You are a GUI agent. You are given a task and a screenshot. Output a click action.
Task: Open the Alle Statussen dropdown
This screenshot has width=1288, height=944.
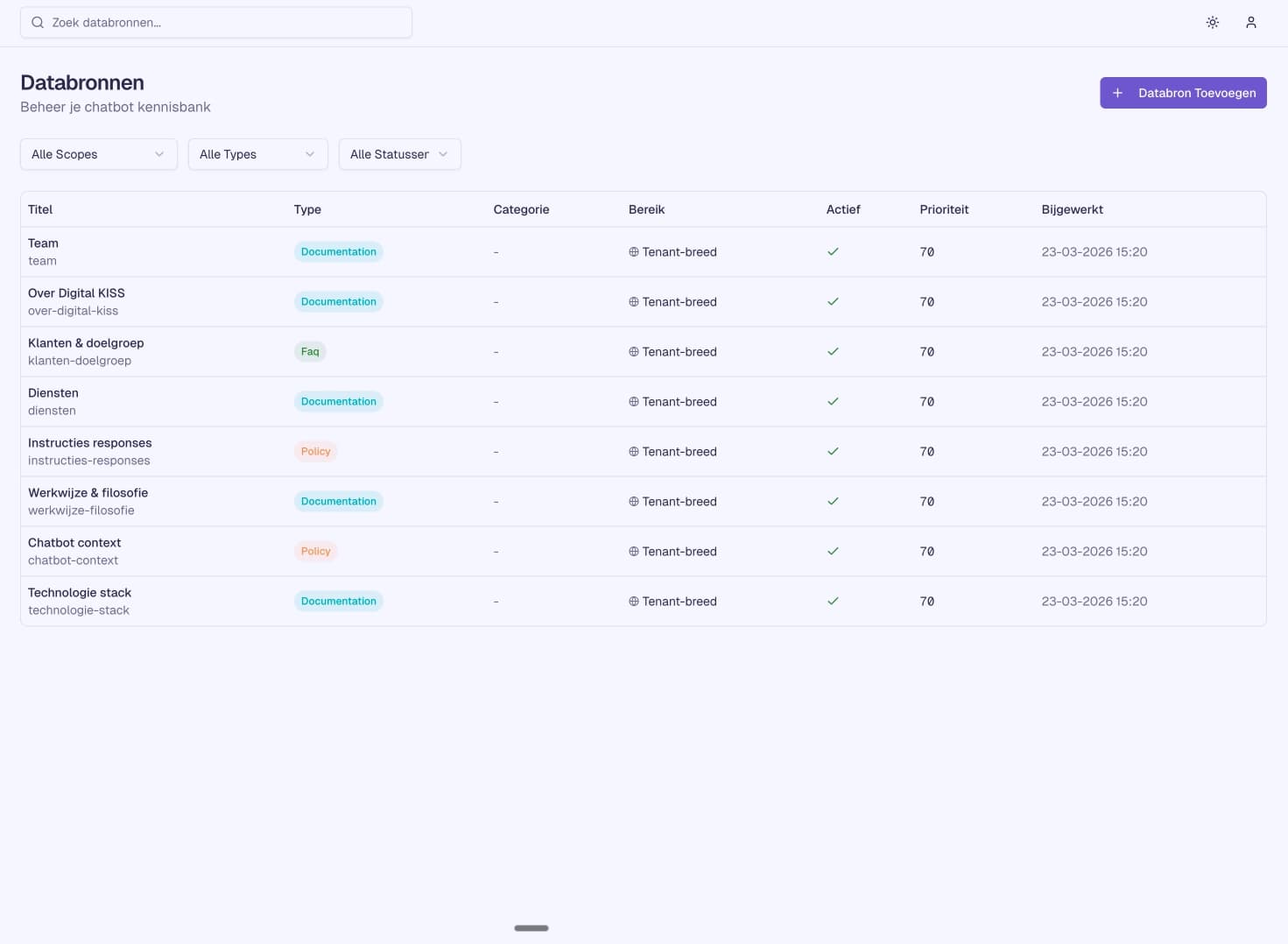[399, 154]
